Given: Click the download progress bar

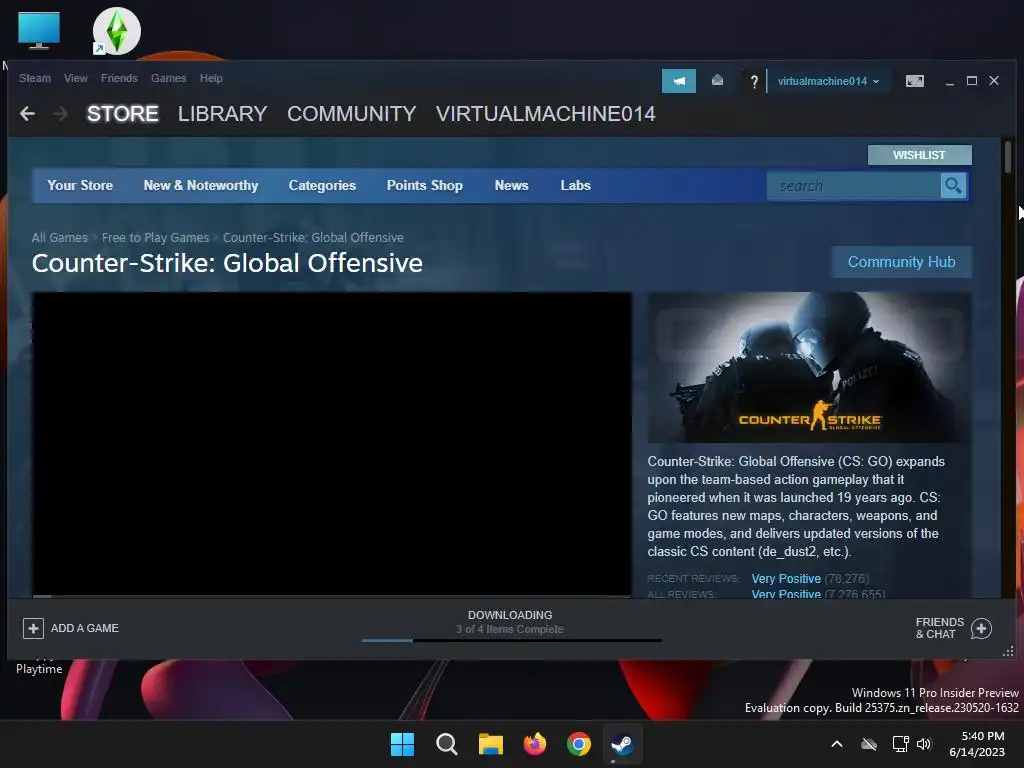Looking at the screenshot, I should point(511,641).
